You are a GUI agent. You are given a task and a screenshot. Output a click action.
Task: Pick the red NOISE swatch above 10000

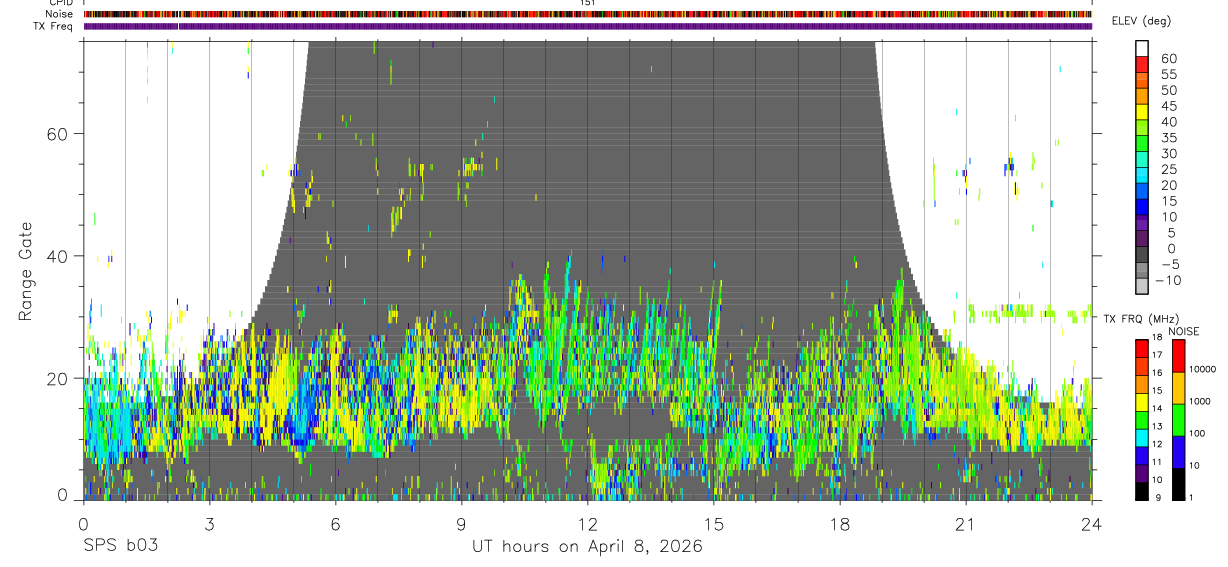[1179, 356]
